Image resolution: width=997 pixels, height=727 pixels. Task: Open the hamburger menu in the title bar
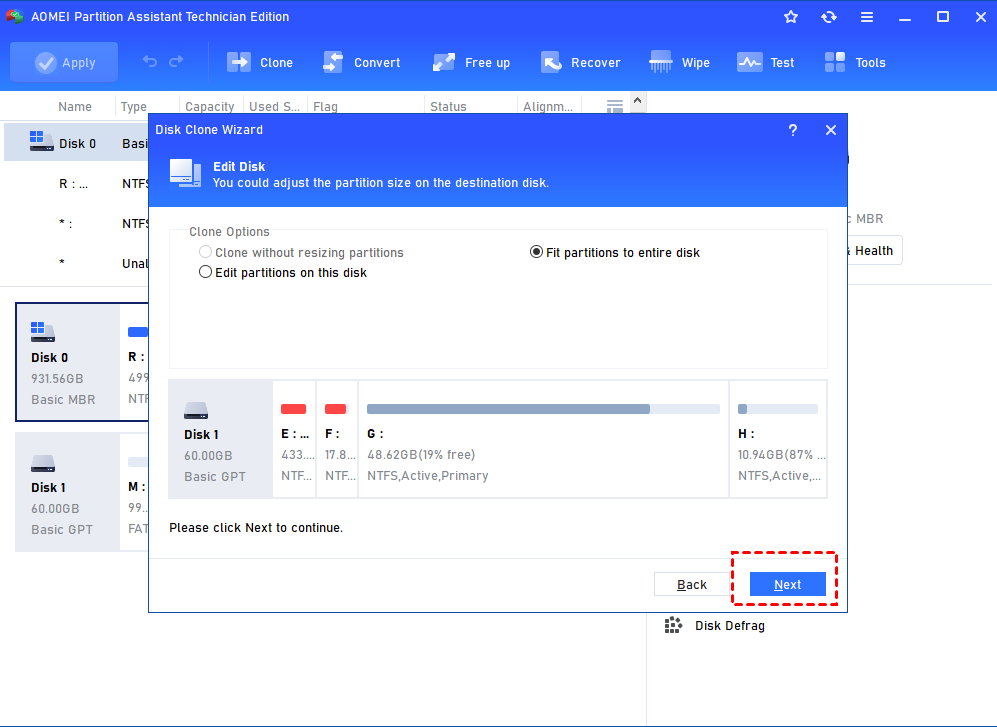pyautogui.click(x=866, y=16)
